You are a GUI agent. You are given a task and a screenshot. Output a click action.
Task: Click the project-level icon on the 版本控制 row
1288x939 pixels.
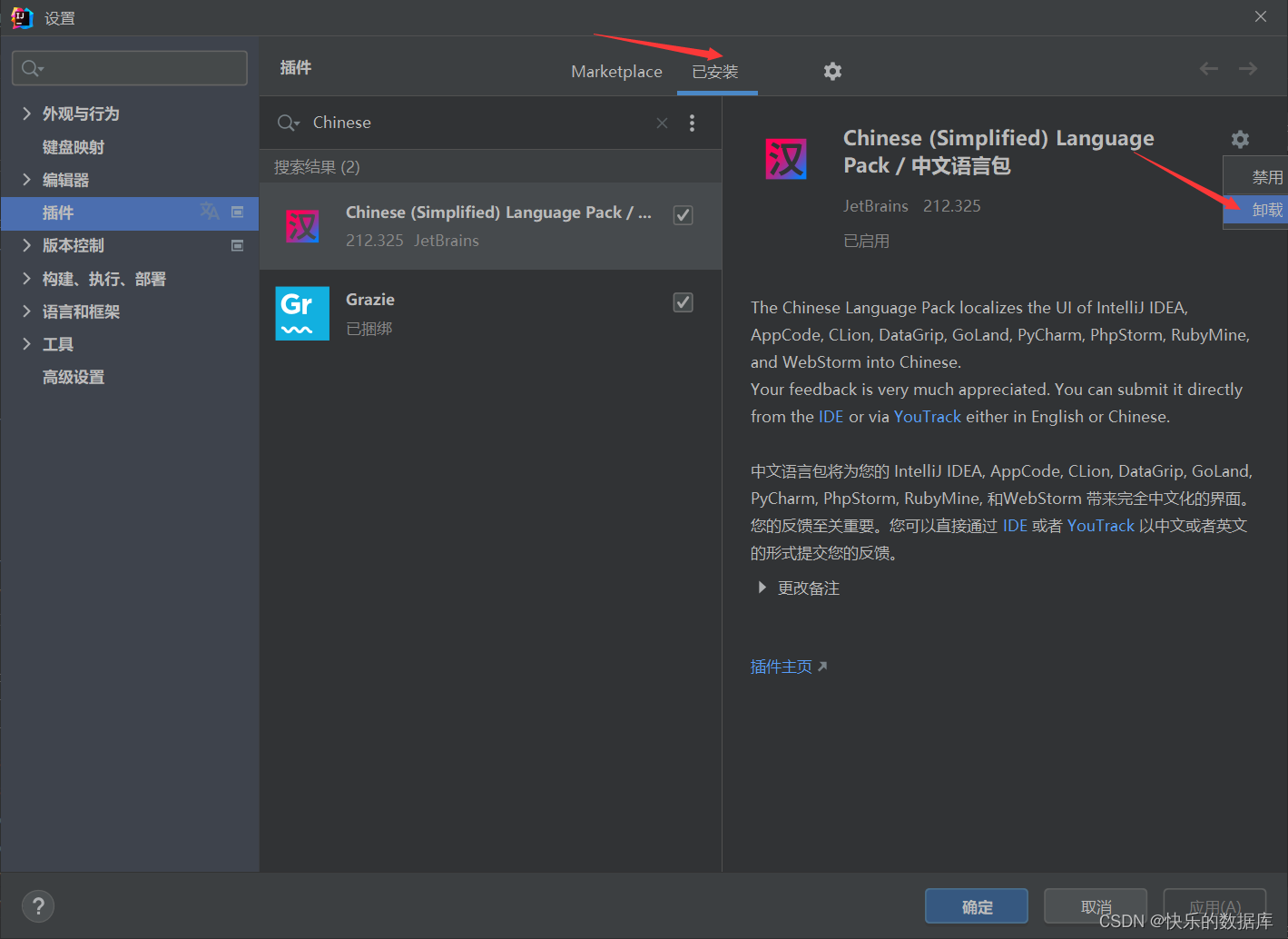coord(238,245)
